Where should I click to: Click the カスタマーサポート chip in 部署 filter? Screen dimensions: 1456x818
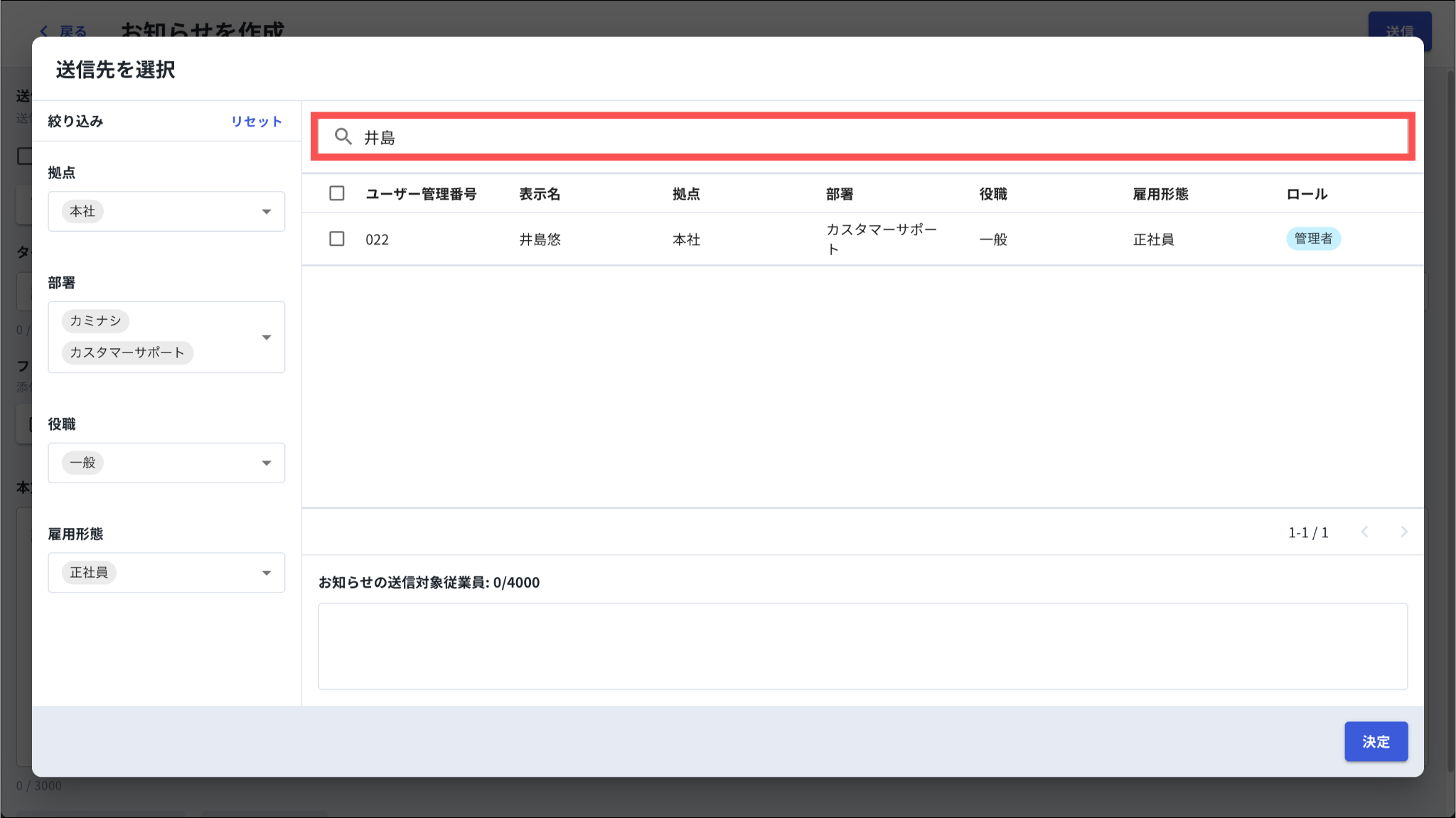127,353
